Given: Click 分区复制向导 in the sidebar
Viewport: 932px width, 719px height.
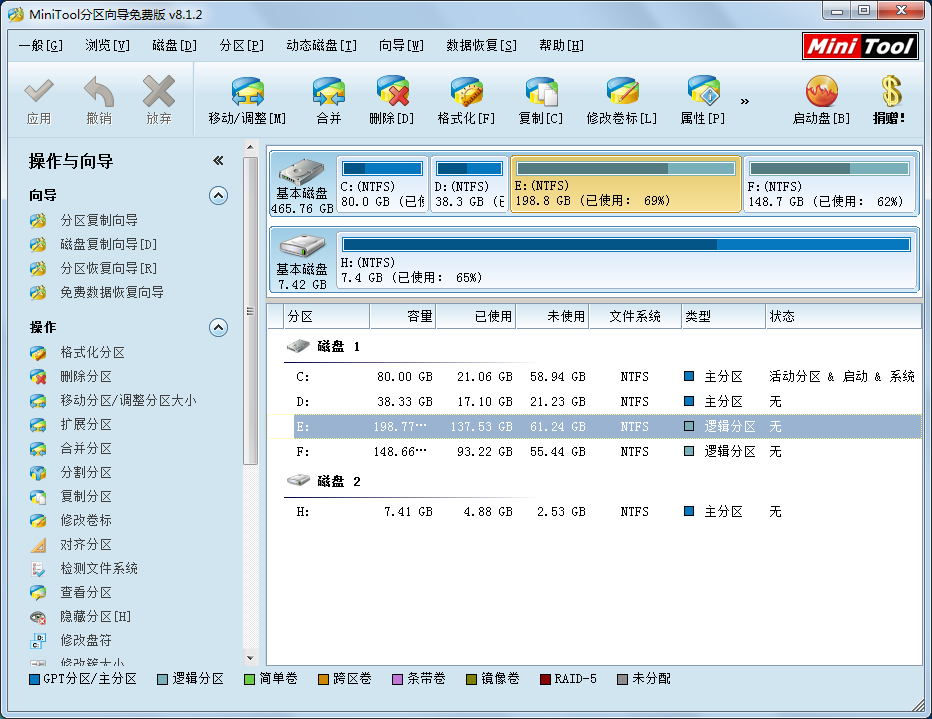Looking at the screenshot, I should tap(98, 221).
